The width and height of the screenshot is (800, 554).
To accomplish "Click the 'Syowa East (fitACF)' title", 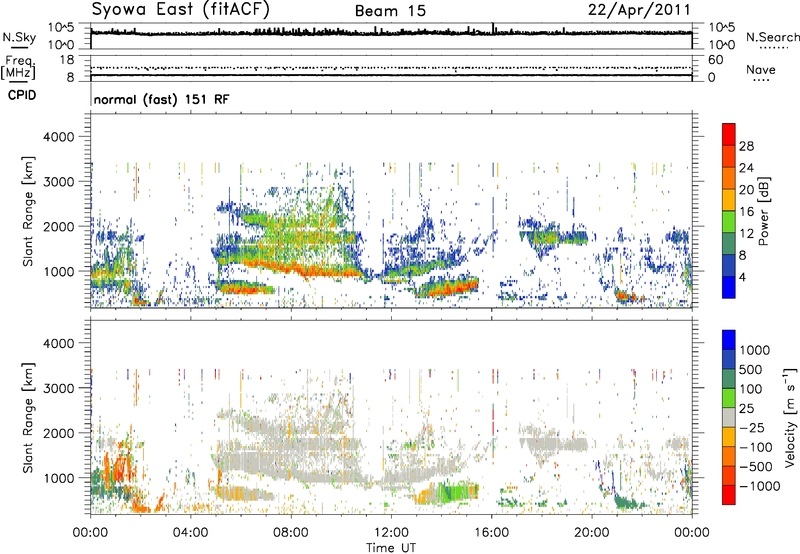I will coord(181,9).
